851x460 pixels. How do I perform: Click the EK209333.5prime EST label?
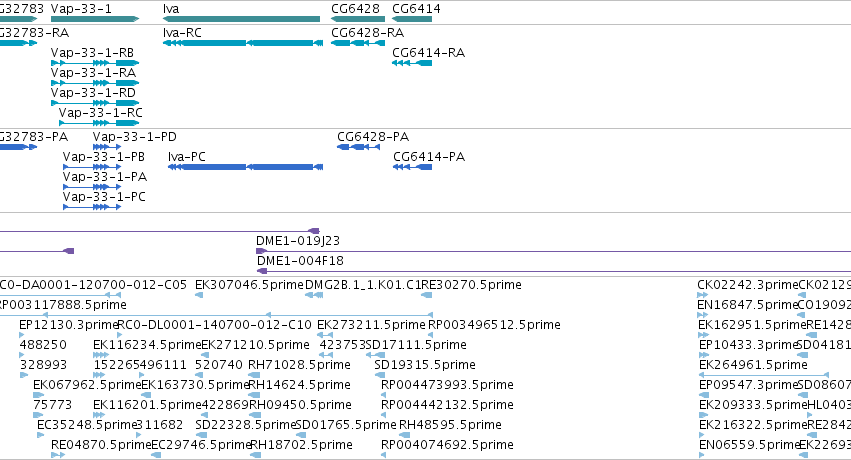[753, 405]
